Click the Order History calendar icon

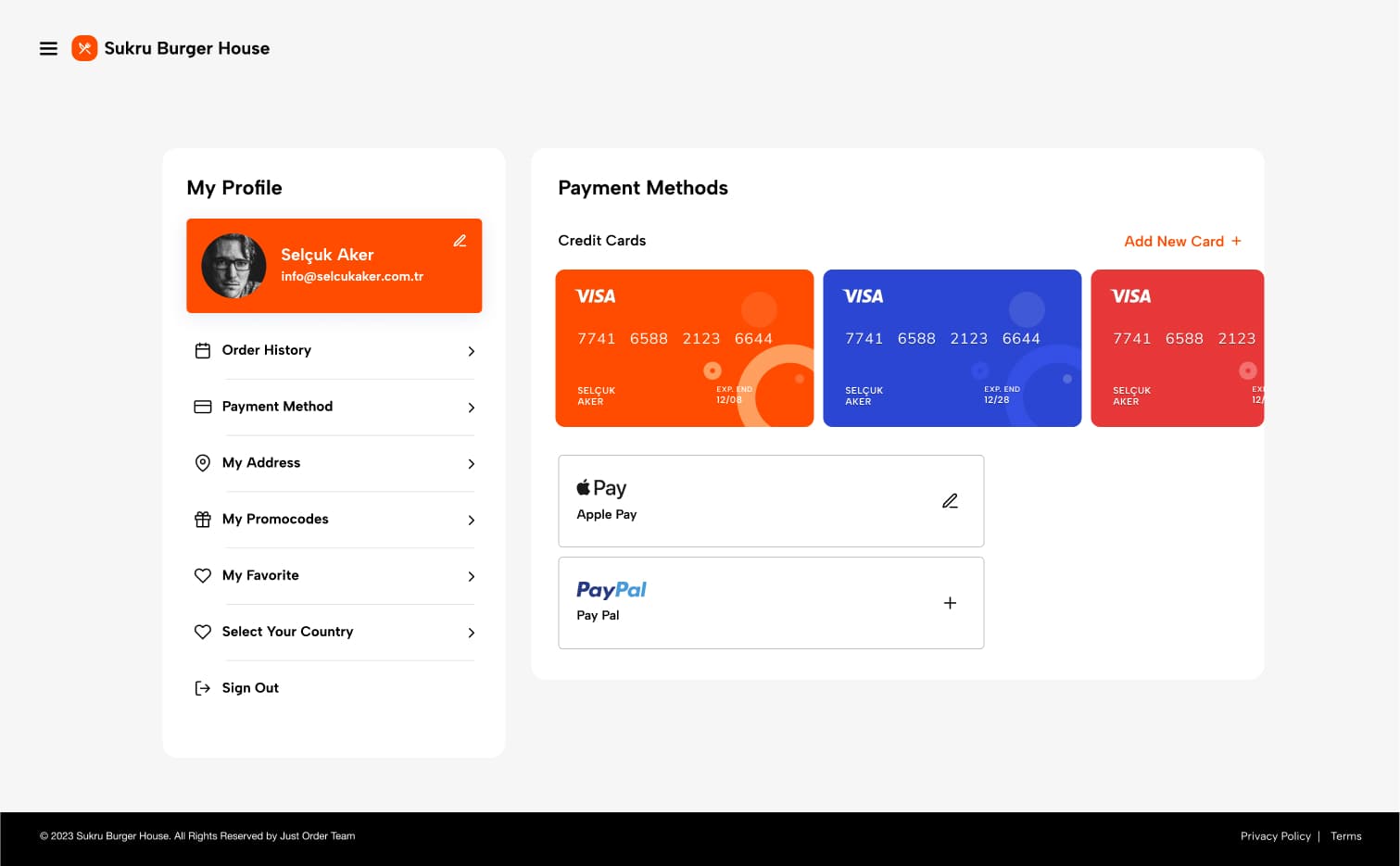tap(203, 351)
